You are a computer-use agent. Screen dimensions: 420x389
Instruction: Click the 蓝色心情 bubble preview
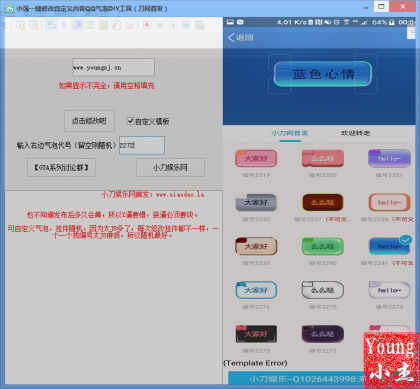tap(322, 74)
